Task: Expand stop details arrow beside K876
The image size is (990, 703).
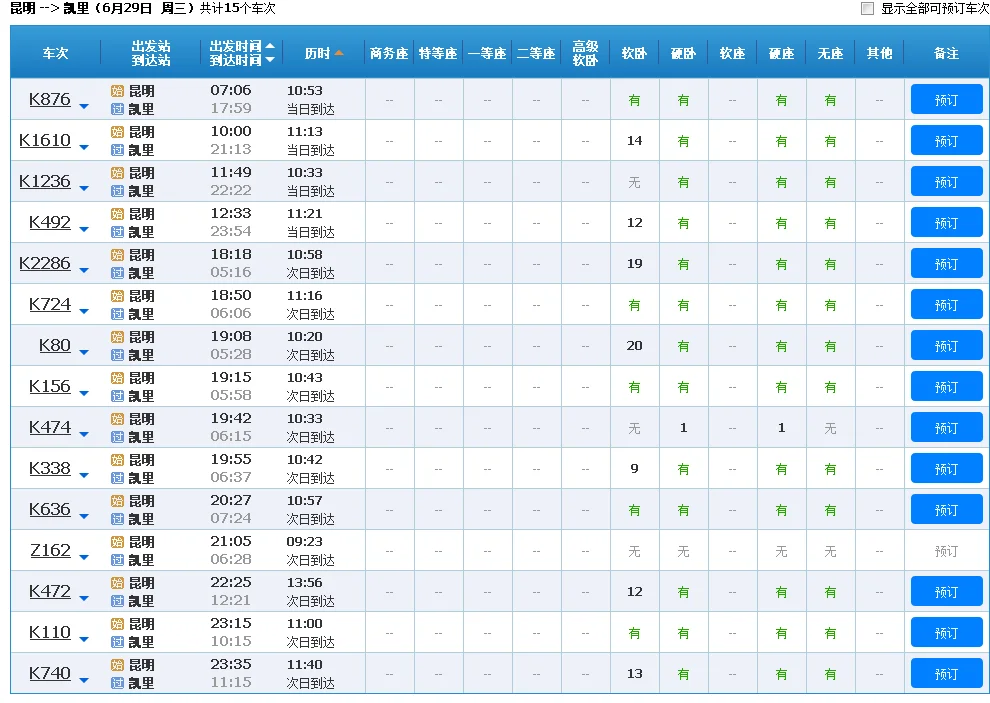Action: 84,106
